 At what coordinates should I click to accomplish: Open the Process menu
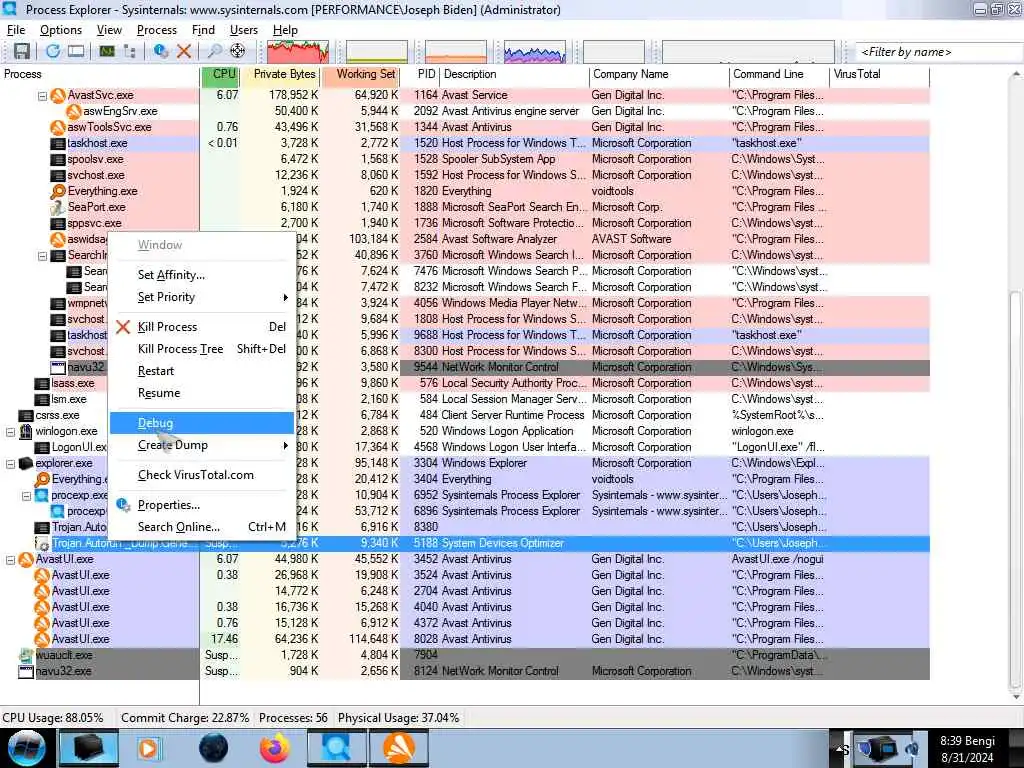coord(157,30)
